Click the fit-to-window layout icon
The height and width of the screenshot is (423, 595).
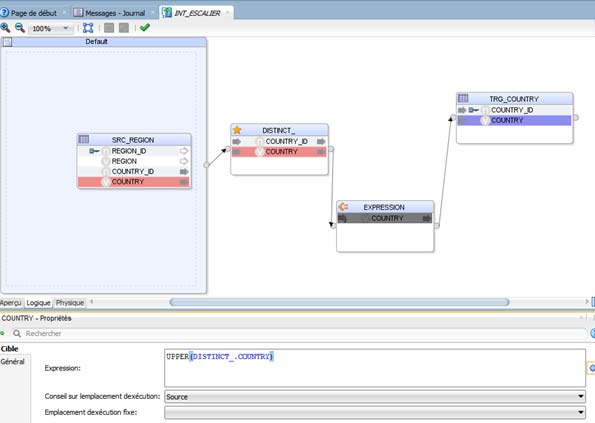tap(88, 28)
